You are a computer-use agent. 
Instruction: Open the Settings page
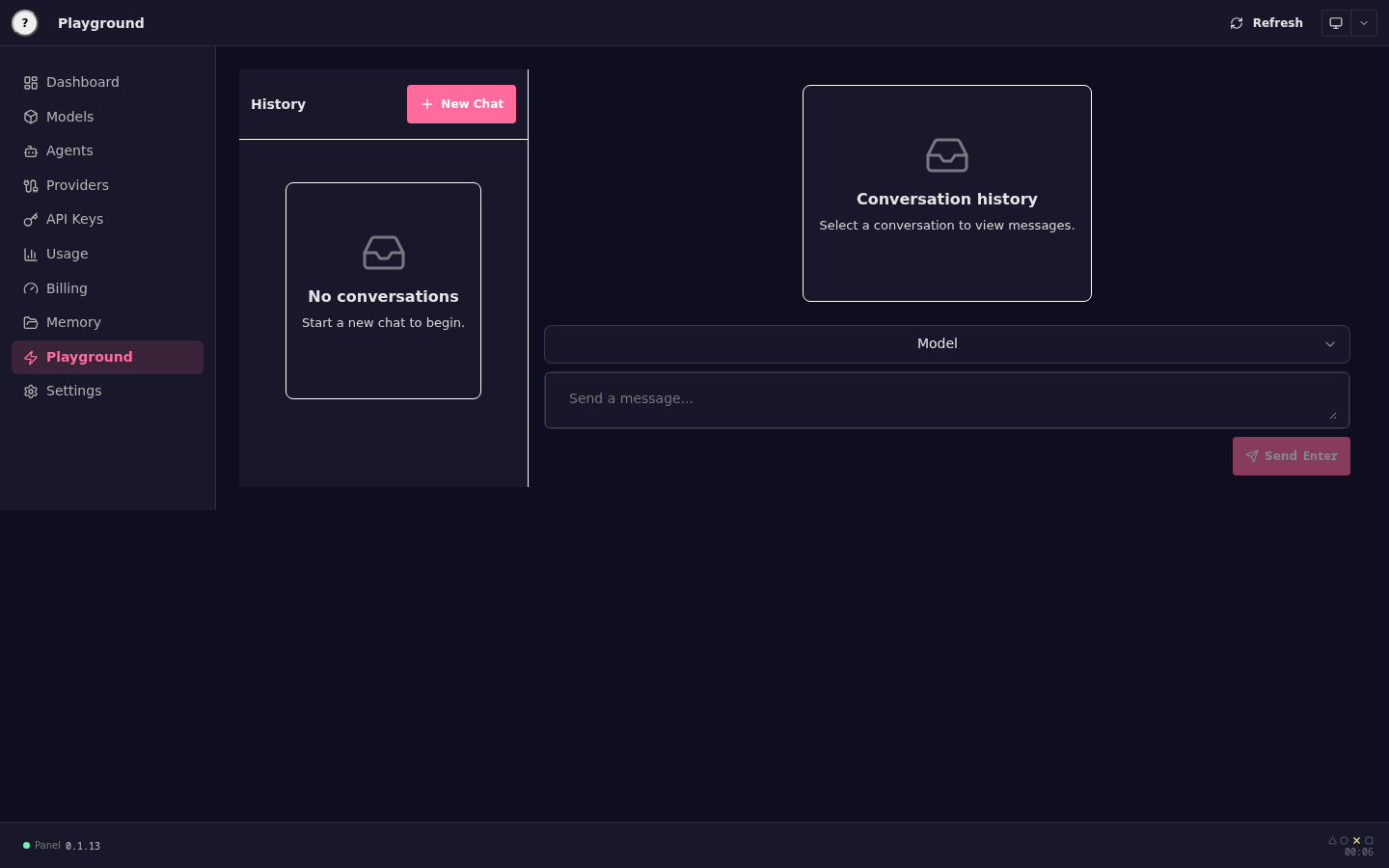(x=107, y=392)
